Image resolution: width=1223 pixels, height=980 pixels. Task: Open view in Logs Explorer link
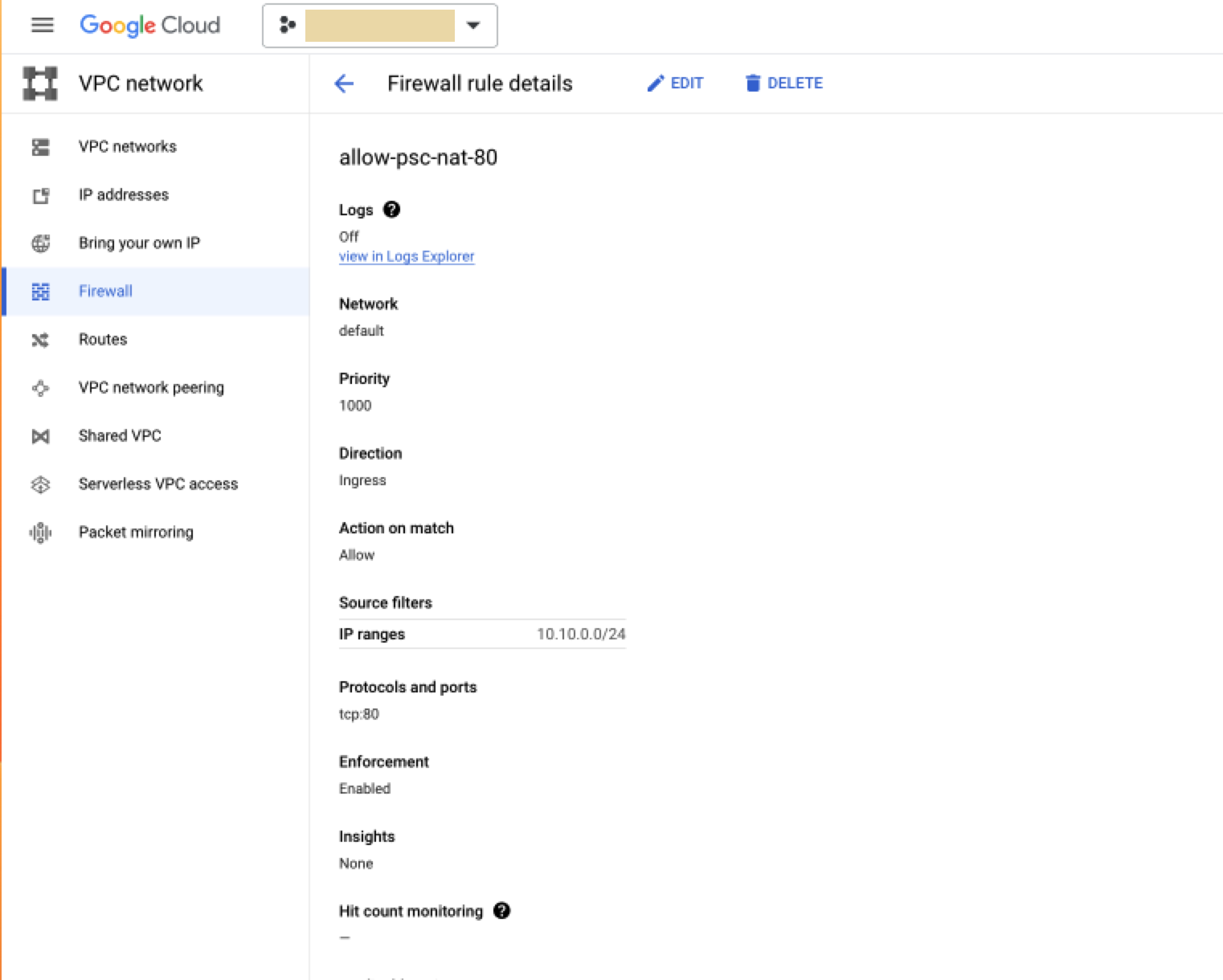(407, 256)
